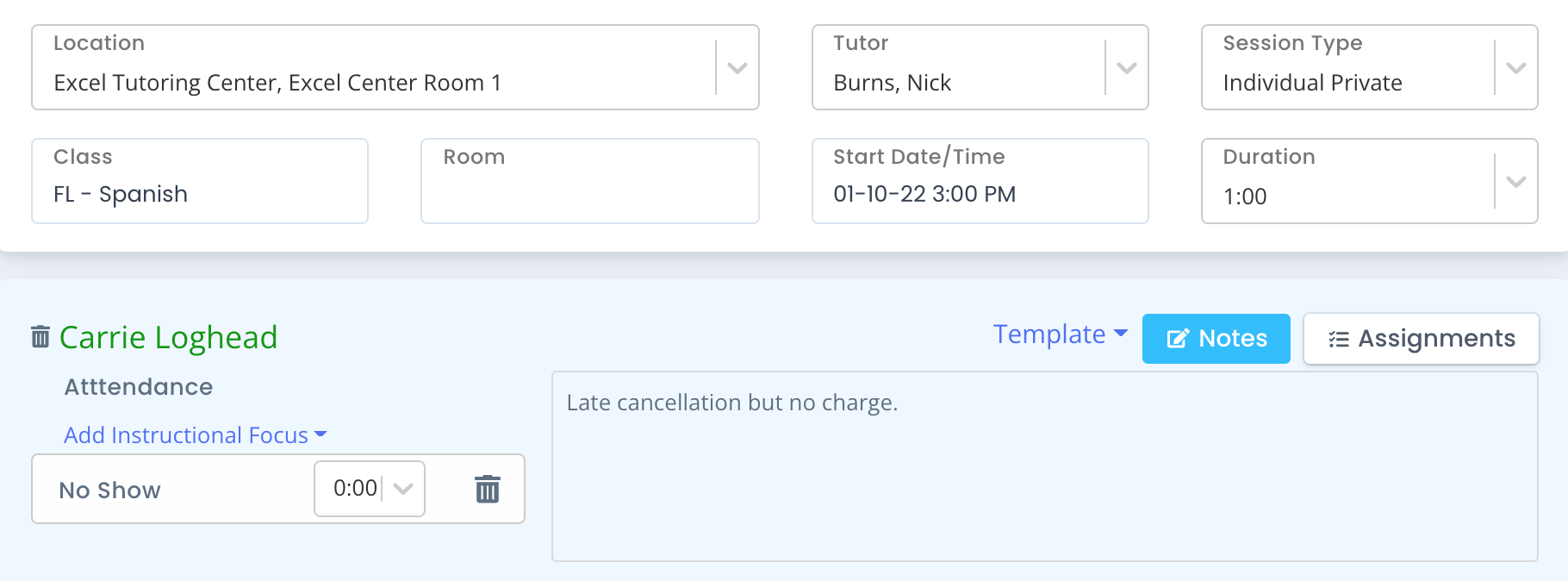Open the No Show time 0:00 dropdown
The height and width of the screenshot is (581, 1568).
(x=370, y=489)
